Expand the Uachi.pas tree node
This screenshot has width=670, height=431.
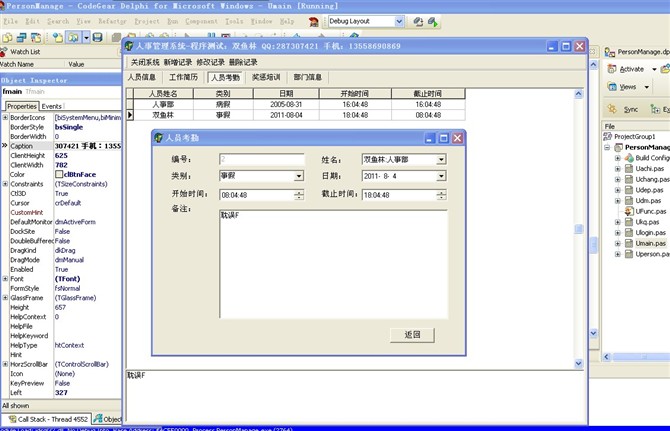pos(617,169)
